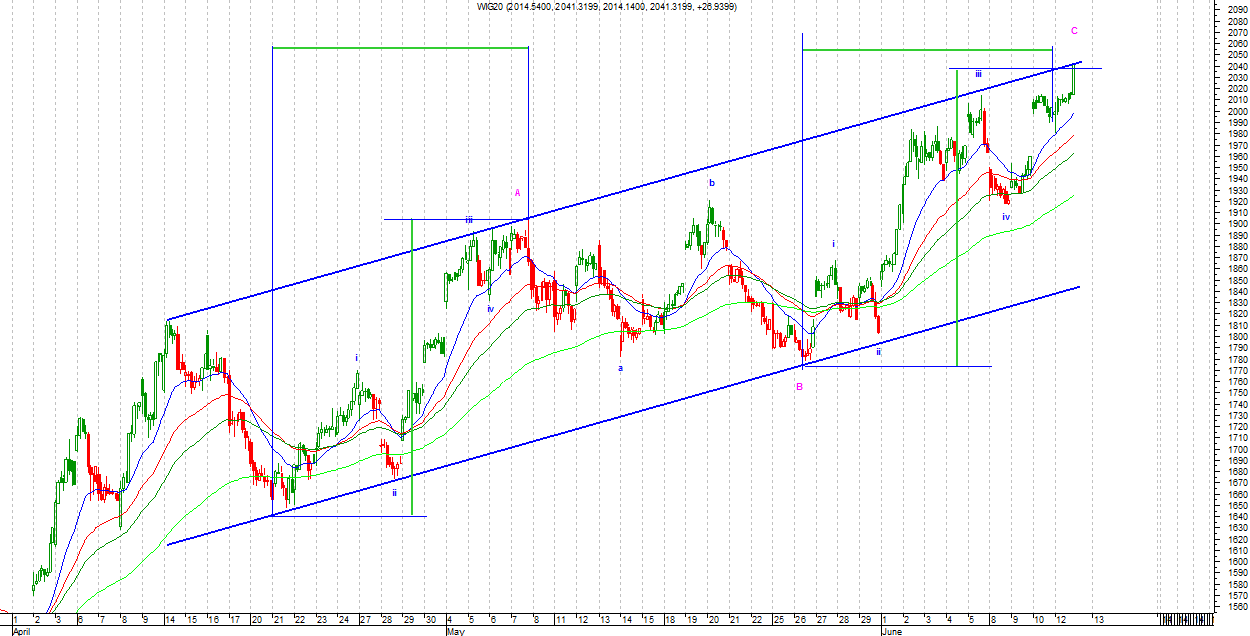Screen dimensions: 1250x636
Task: Select the magenta wave label A
Action: coord(517,193)
